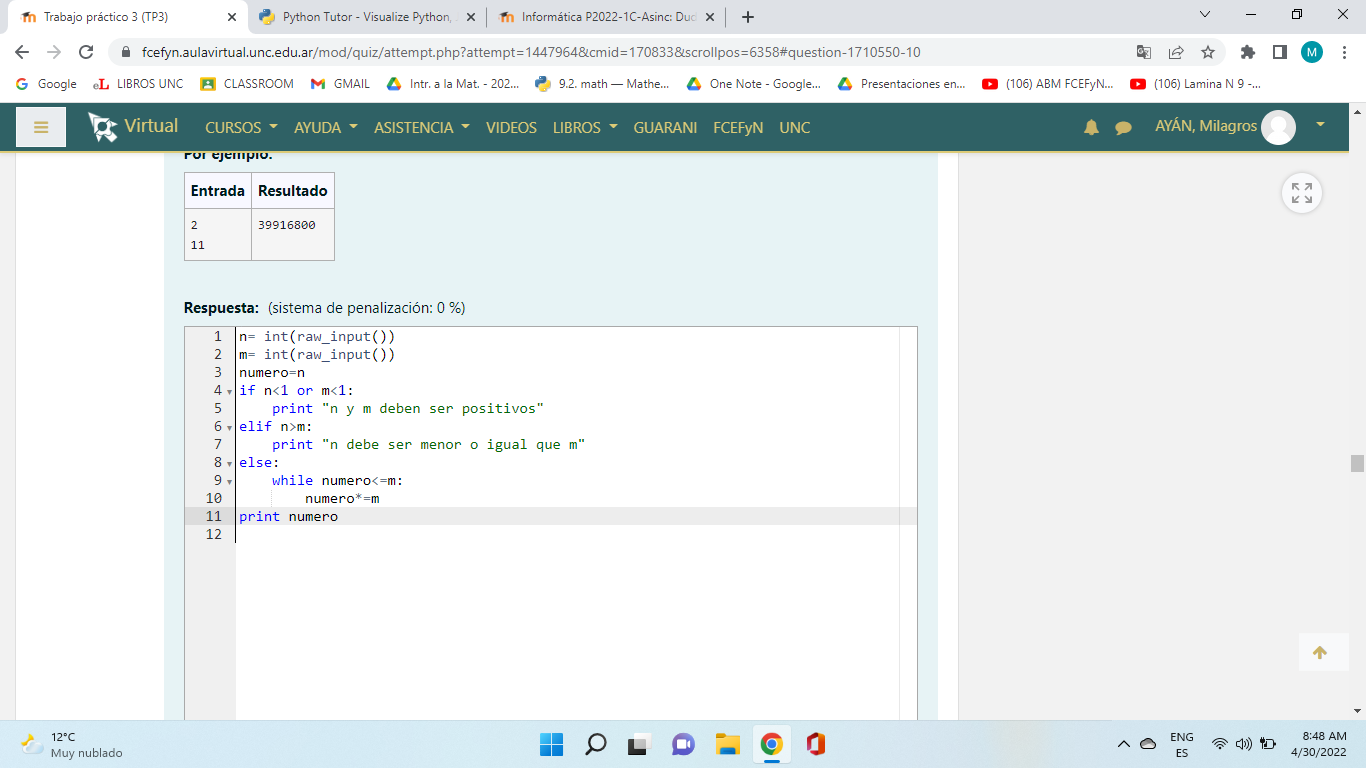This screenshot has width=1366, height=768.
Task: Bookmark this page with star icon
Action: pos(1207,52)
